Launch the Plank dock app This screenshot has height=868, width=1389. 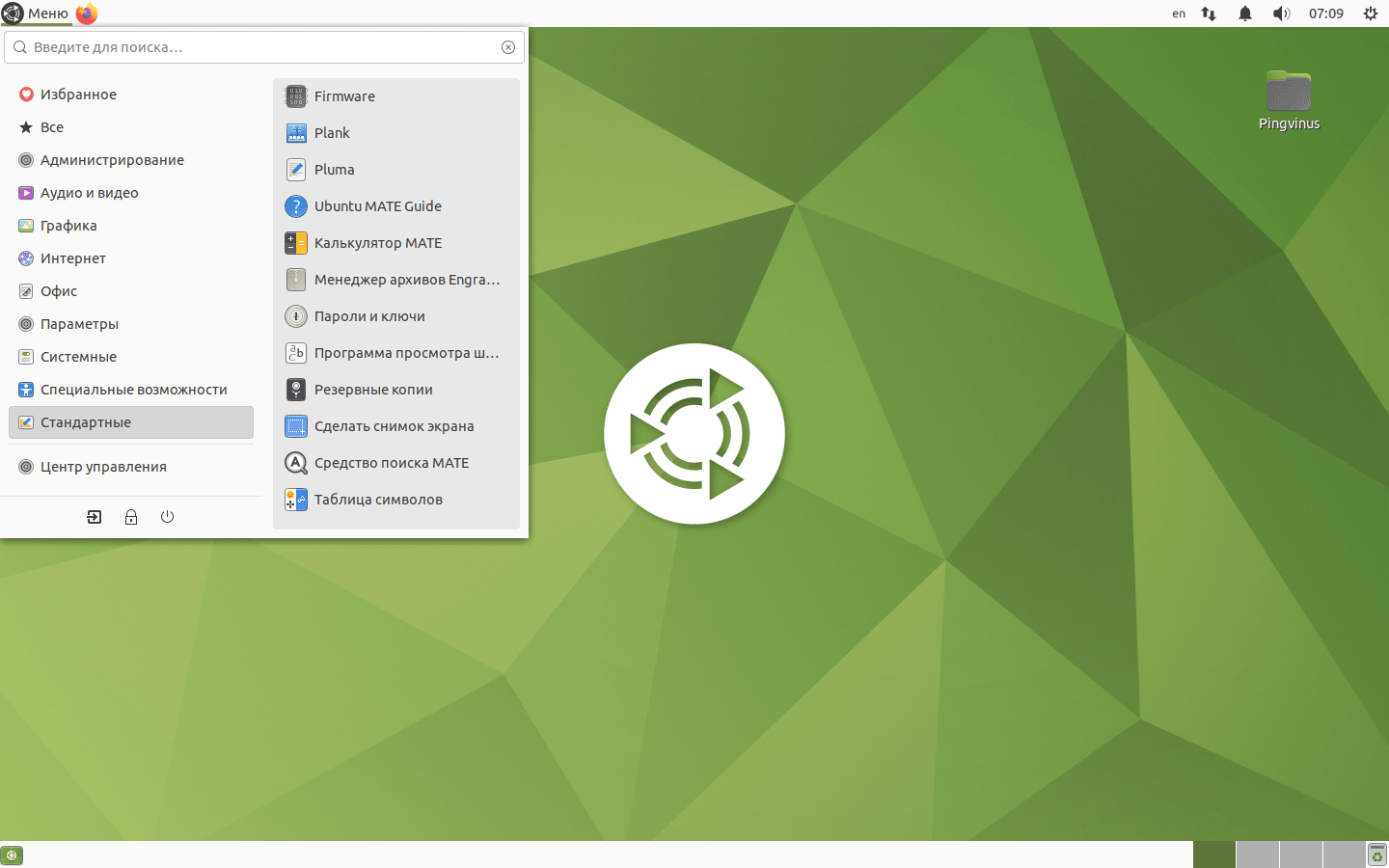click(396, 133)
